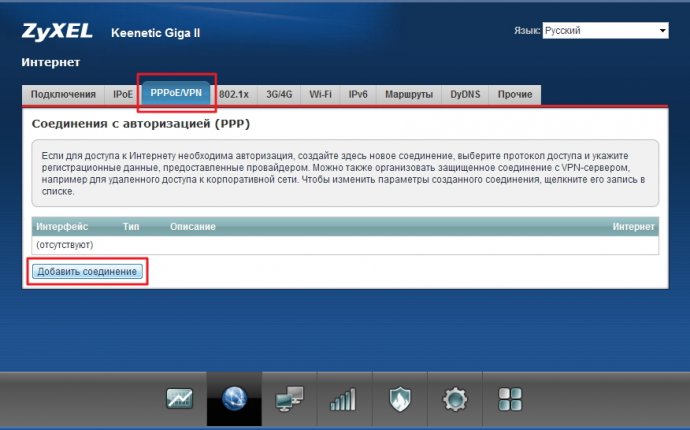Open the security shield icon
Image resolution: width=690 pixels, height=430 pixels.
[x=400, y=399]
